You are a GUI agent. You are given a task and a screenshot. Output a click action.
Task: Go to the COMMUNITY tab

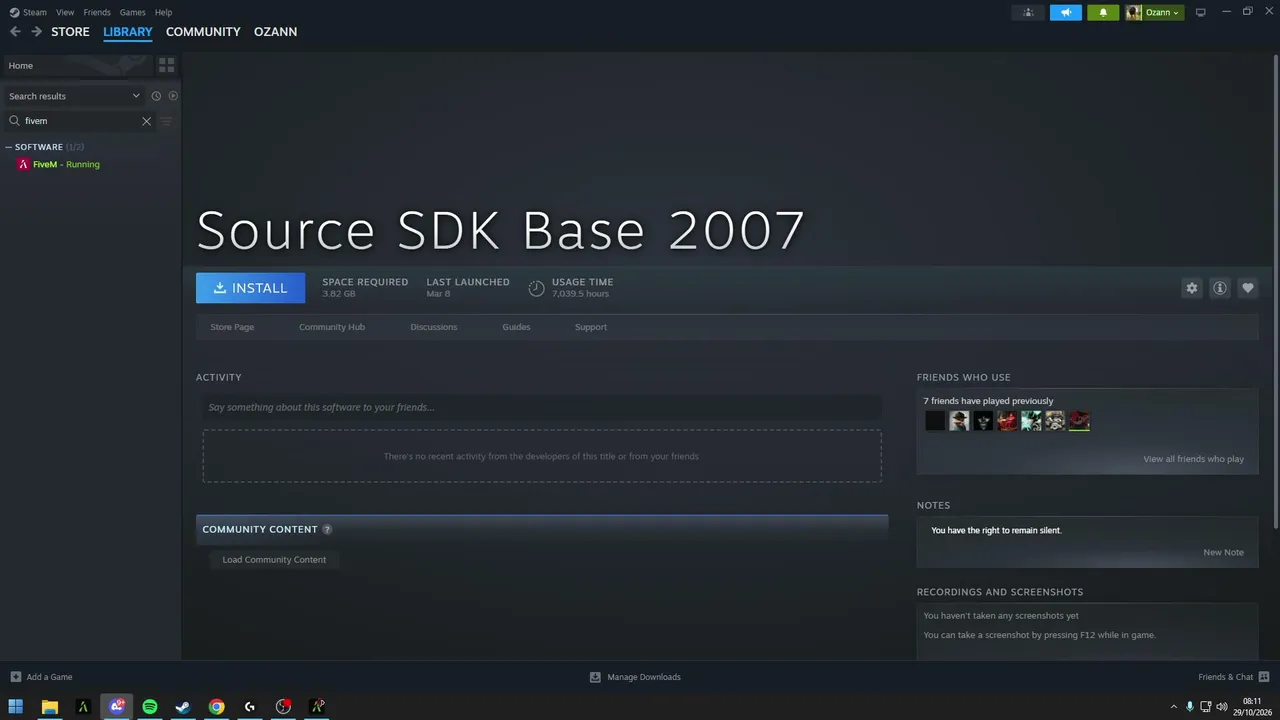pos(203,32)
